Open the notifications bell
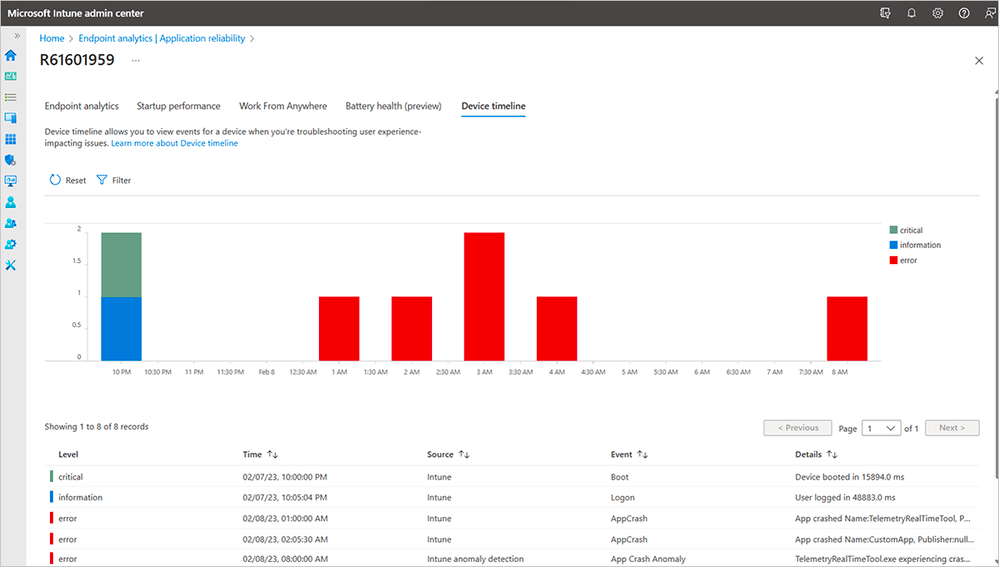999x567 pixels. coord(911,13)
